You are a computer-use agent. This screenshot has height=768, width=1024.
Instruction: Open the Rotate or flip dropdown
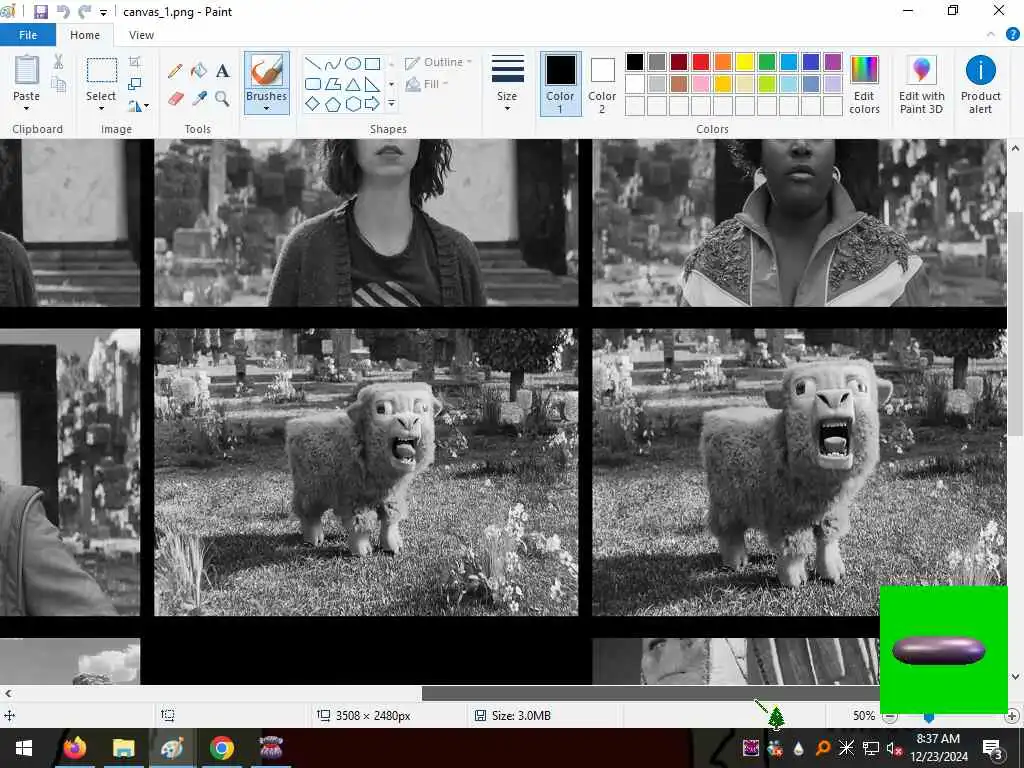tap(138, 105)
